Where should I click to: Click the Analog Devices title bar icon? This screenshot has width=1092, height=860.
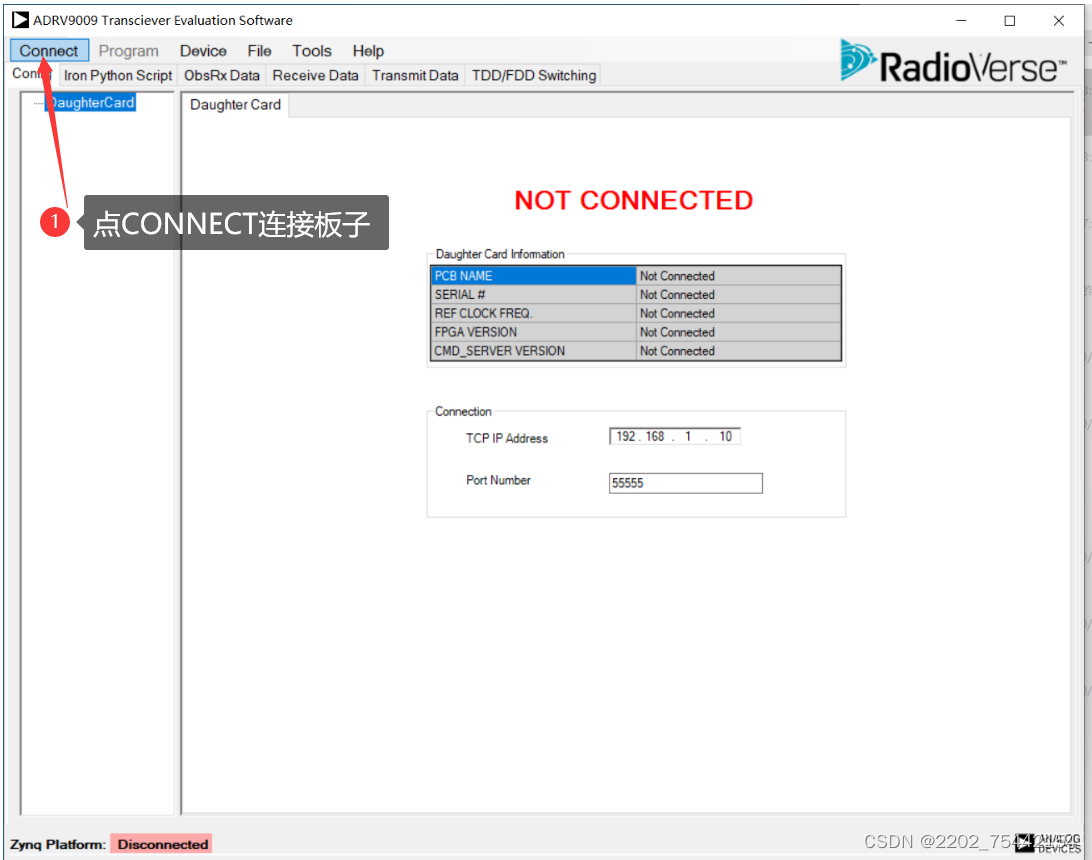(x=20, y=20)
